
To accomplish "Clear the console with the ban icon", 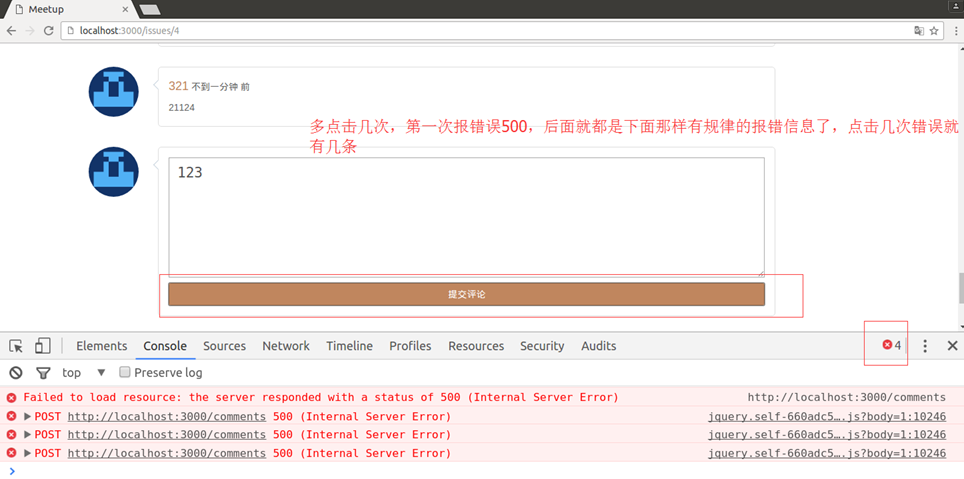I will click(x=16, y=373).
